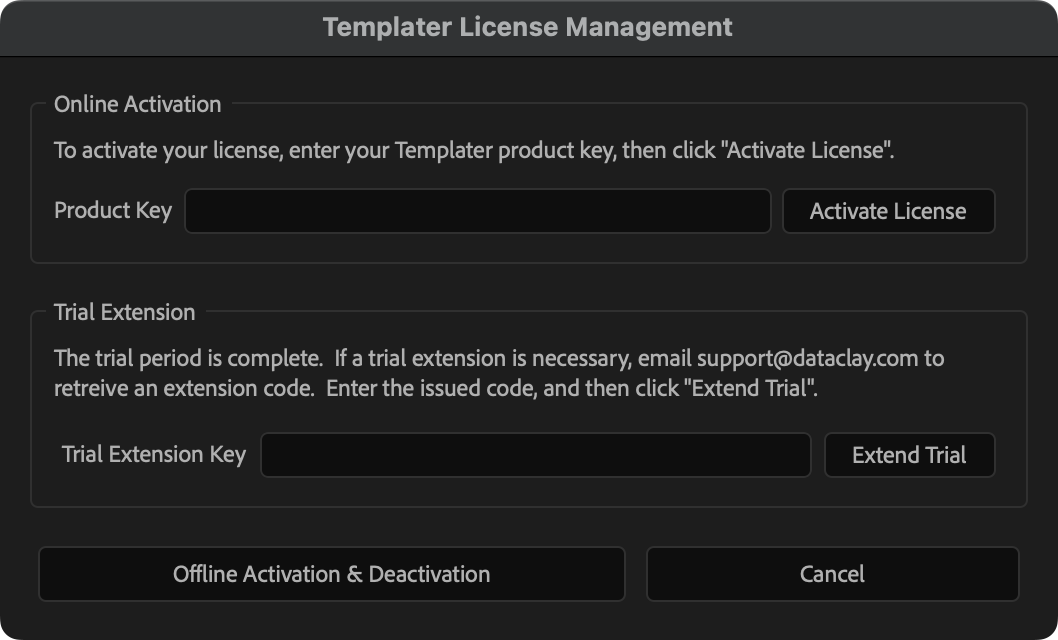Click "Enter the issued code" instruction sentence
The image size is (1058, 640).
(x=432, y=389)
